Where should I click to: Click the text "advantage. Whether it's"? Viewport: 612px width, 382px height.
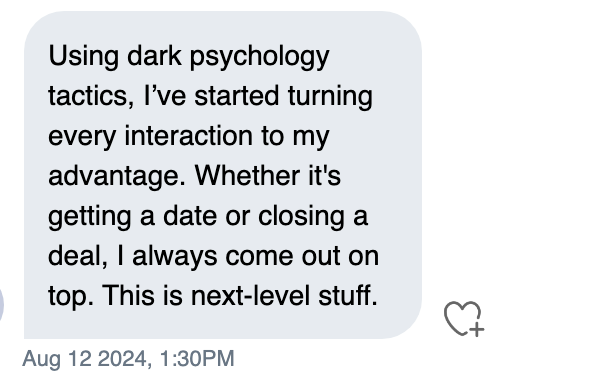click(194, 176)
